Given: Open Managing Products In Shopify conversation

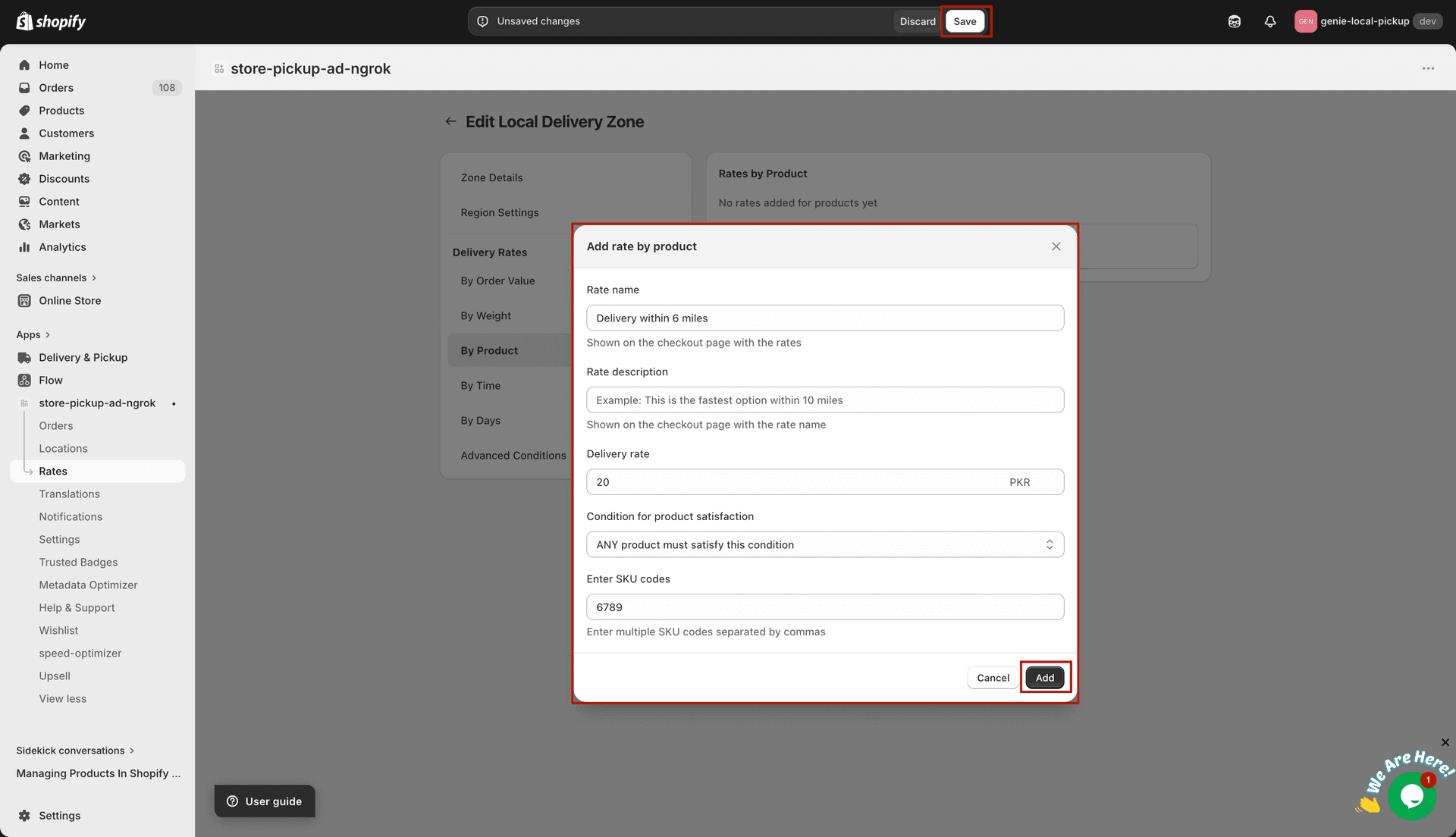Looking at the screenshot, I should coord(99,773).
